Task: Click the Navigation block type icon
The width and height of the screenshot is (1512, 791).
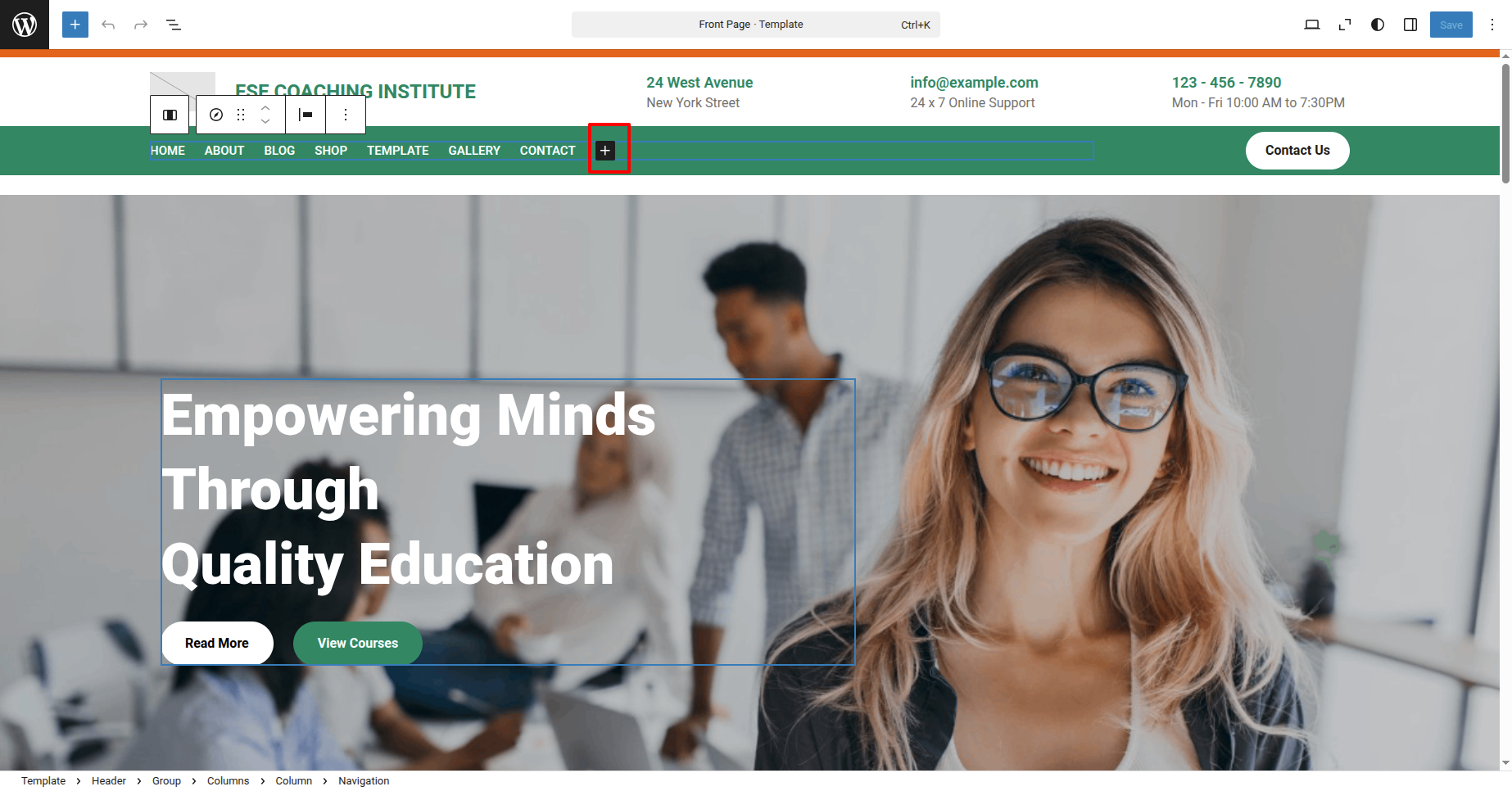Action: (216, 115)
